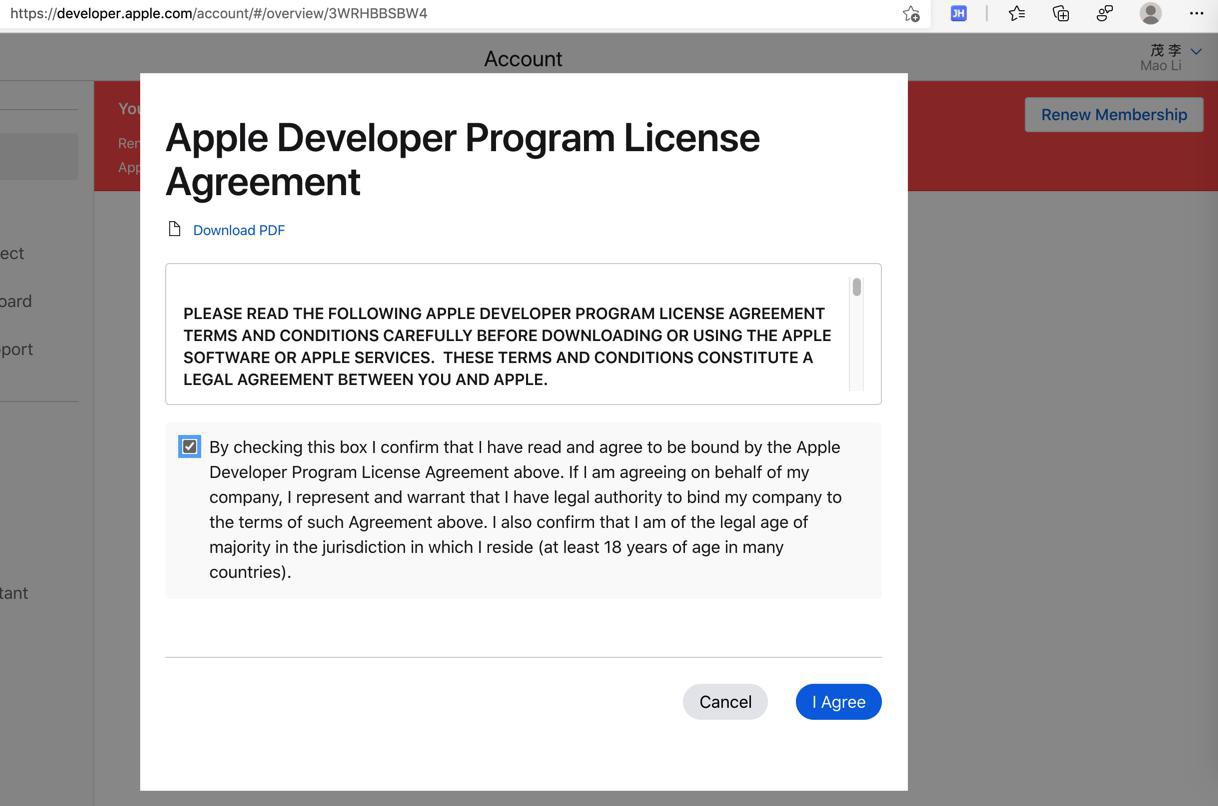Click the browser sharing extension icon

pos(1105,13)
